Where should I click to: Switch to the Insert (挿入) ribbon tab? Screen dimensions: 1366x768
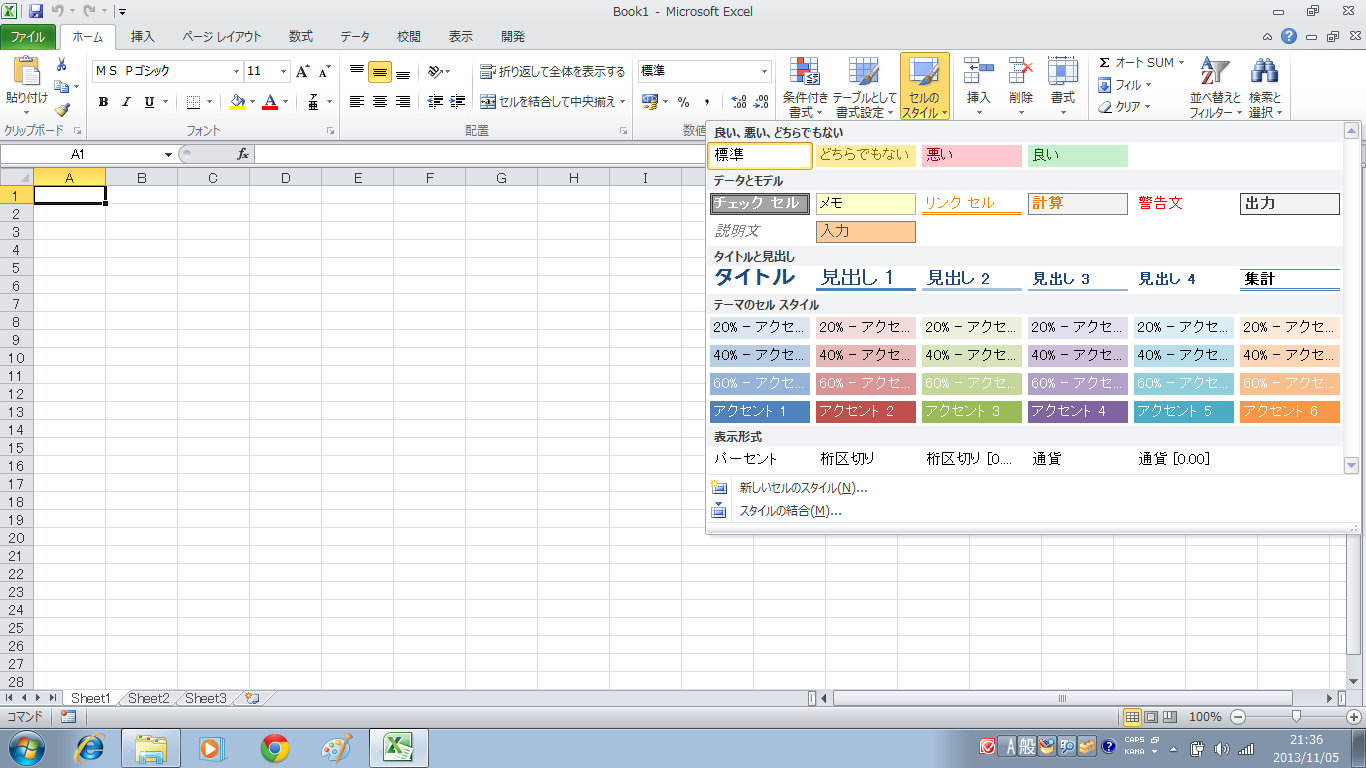tap(143, 37)
